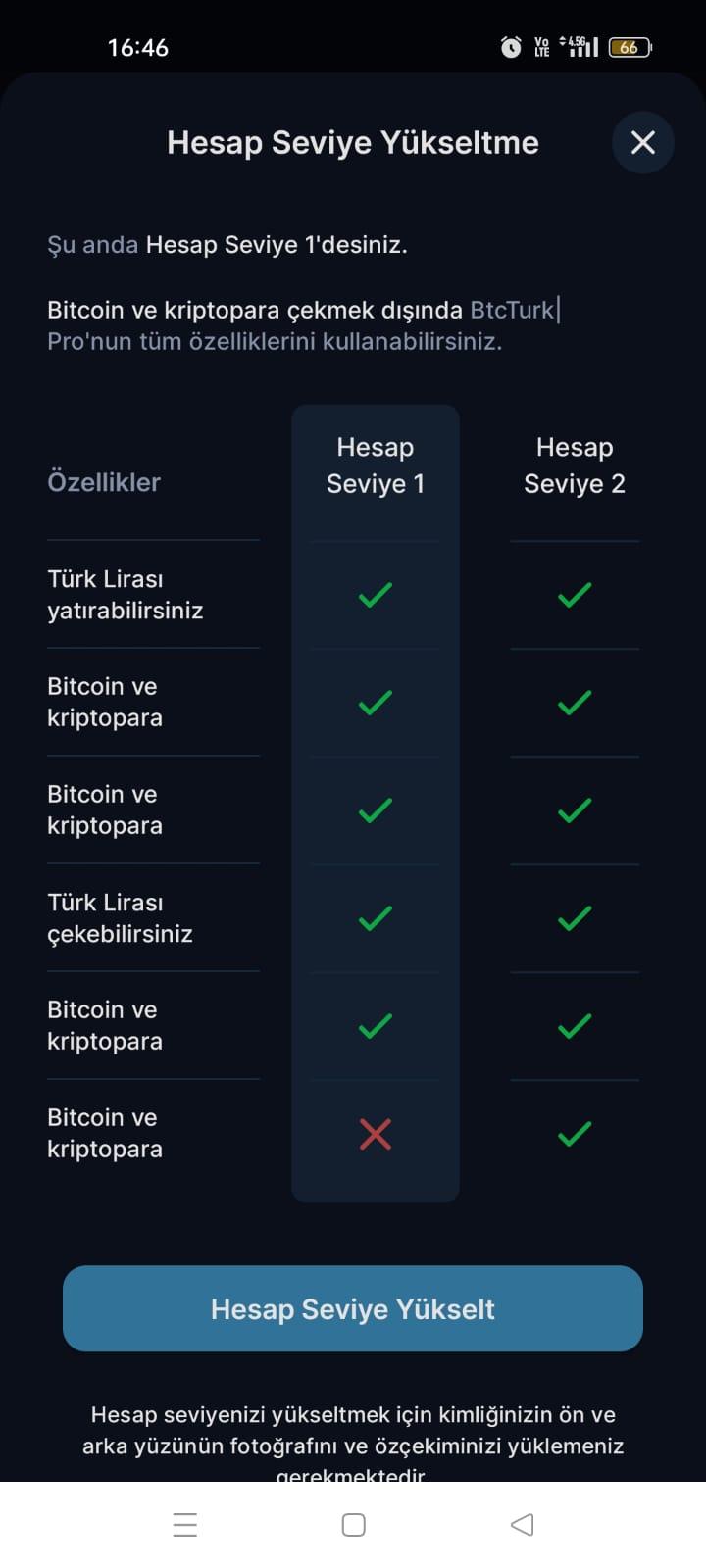
Task: Tap the first Bitcoin ve kriptopara row label
Action: coord(105,702)
